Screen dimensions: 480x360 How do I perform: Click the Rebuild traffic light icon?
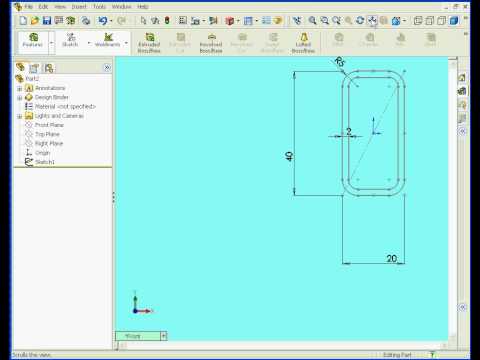pos(167,21)
